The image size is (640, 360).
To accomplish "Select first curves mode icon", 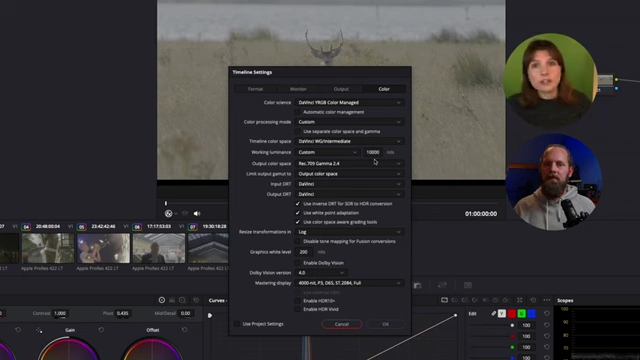I will point(444,300).
